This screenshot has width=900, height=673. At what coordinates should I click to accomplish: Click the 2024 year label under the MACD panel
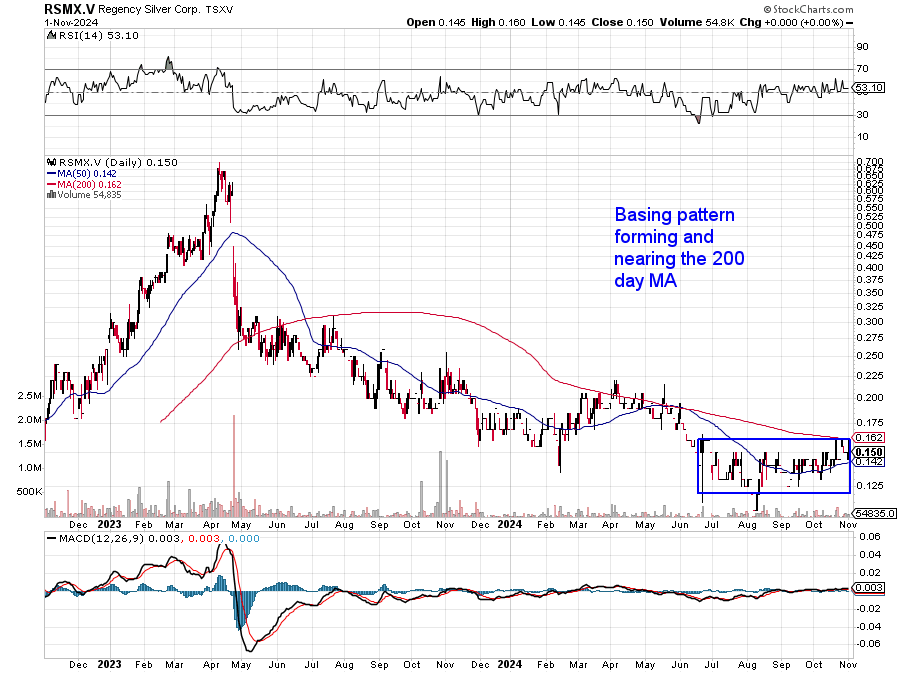click(509, 664)
